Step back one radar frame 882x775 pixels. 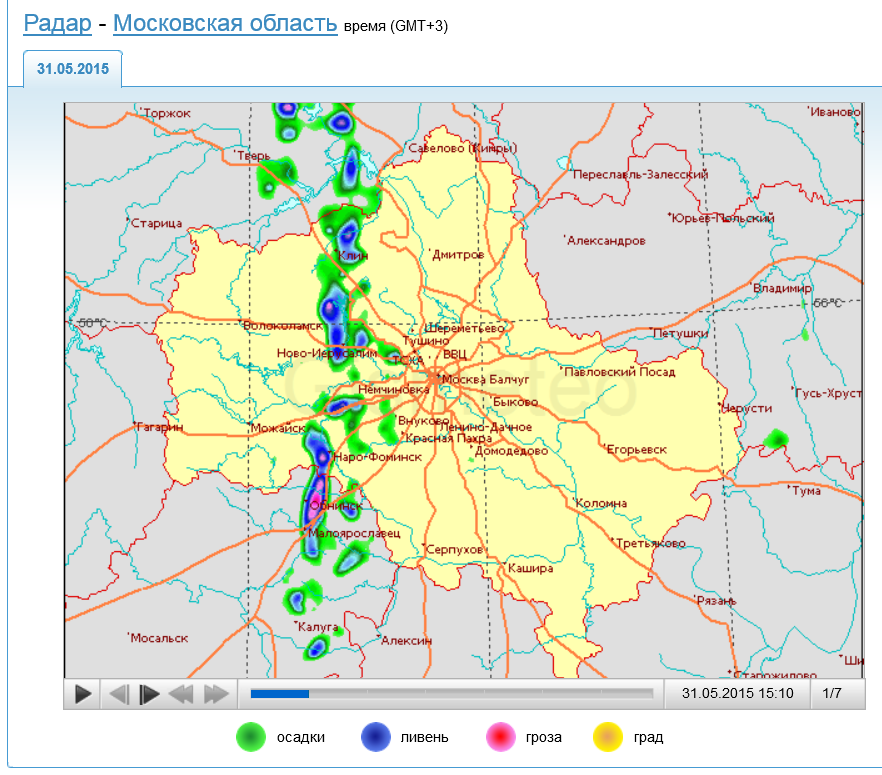pyautogui.click(x=119, y=693)
